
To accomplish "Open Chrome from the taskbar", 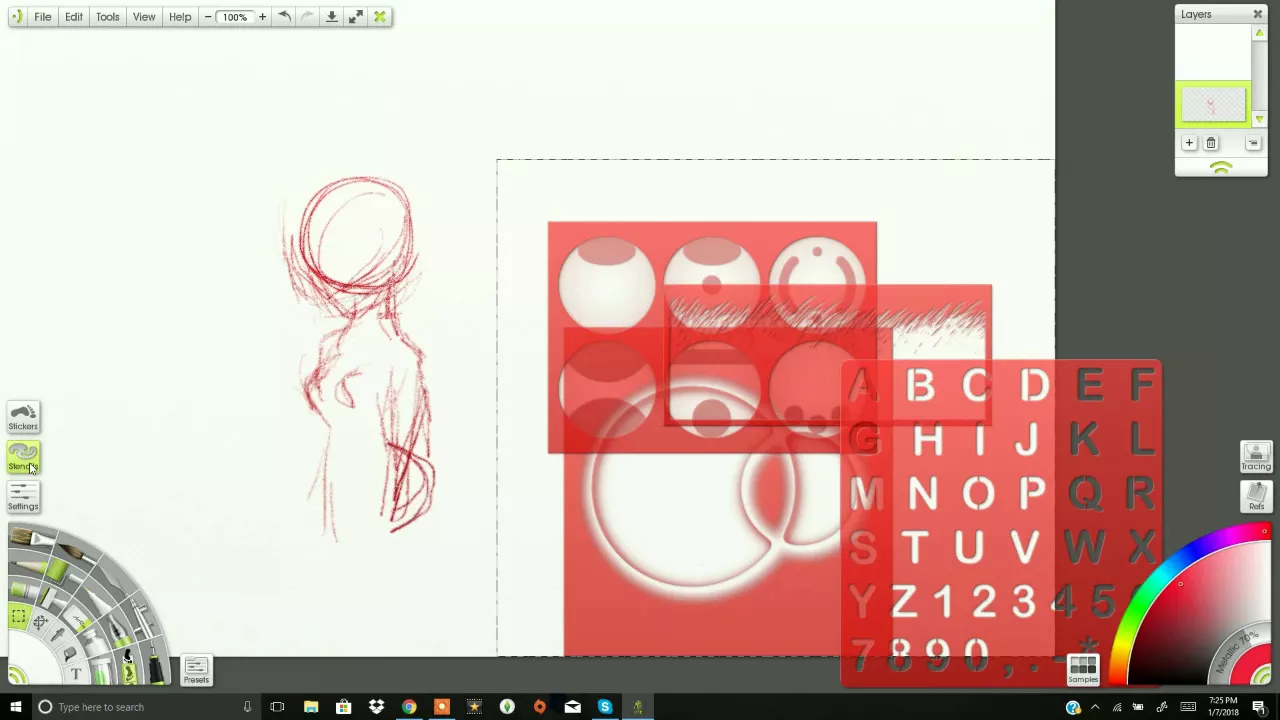I will (409, 707).
